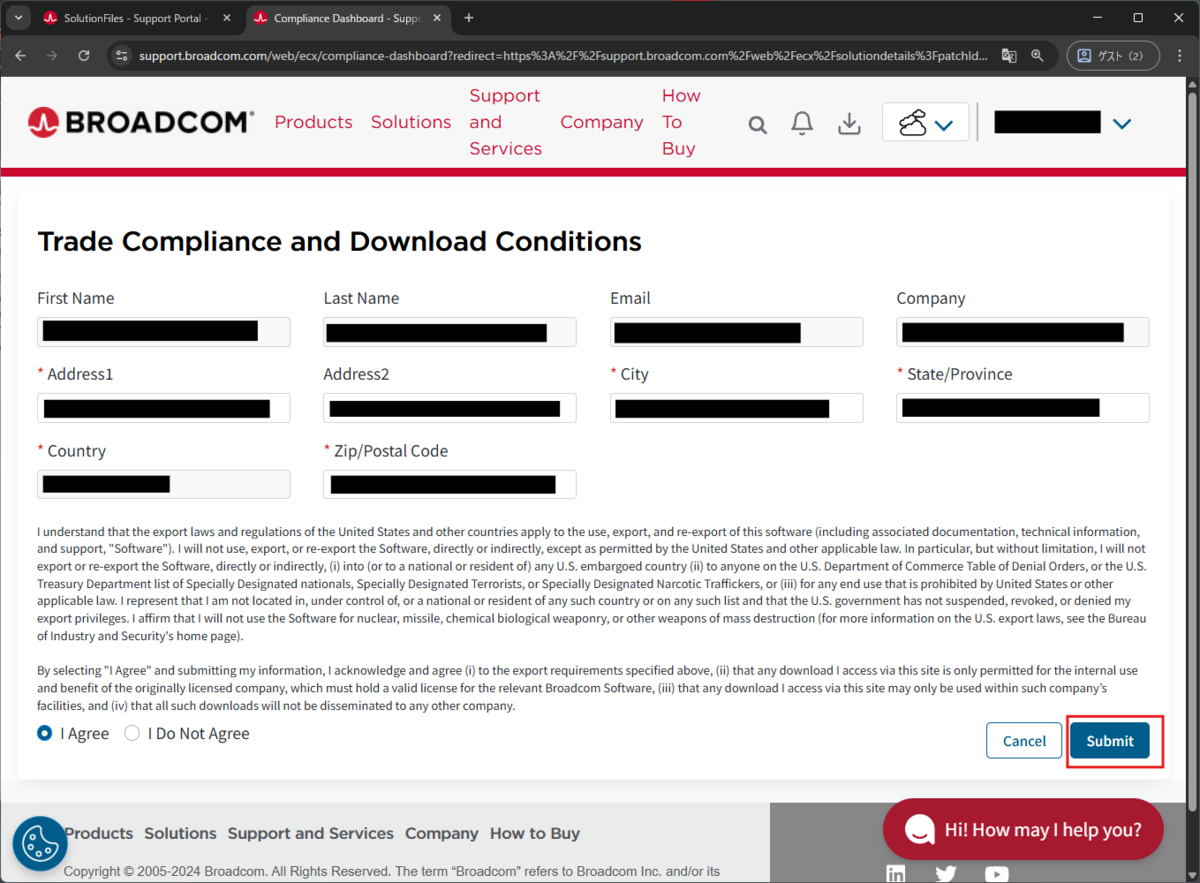Image resolution: width=1200 pixels, height=883 pixels.
Task: Click the State/Province input field
Action: point(1023,408)
